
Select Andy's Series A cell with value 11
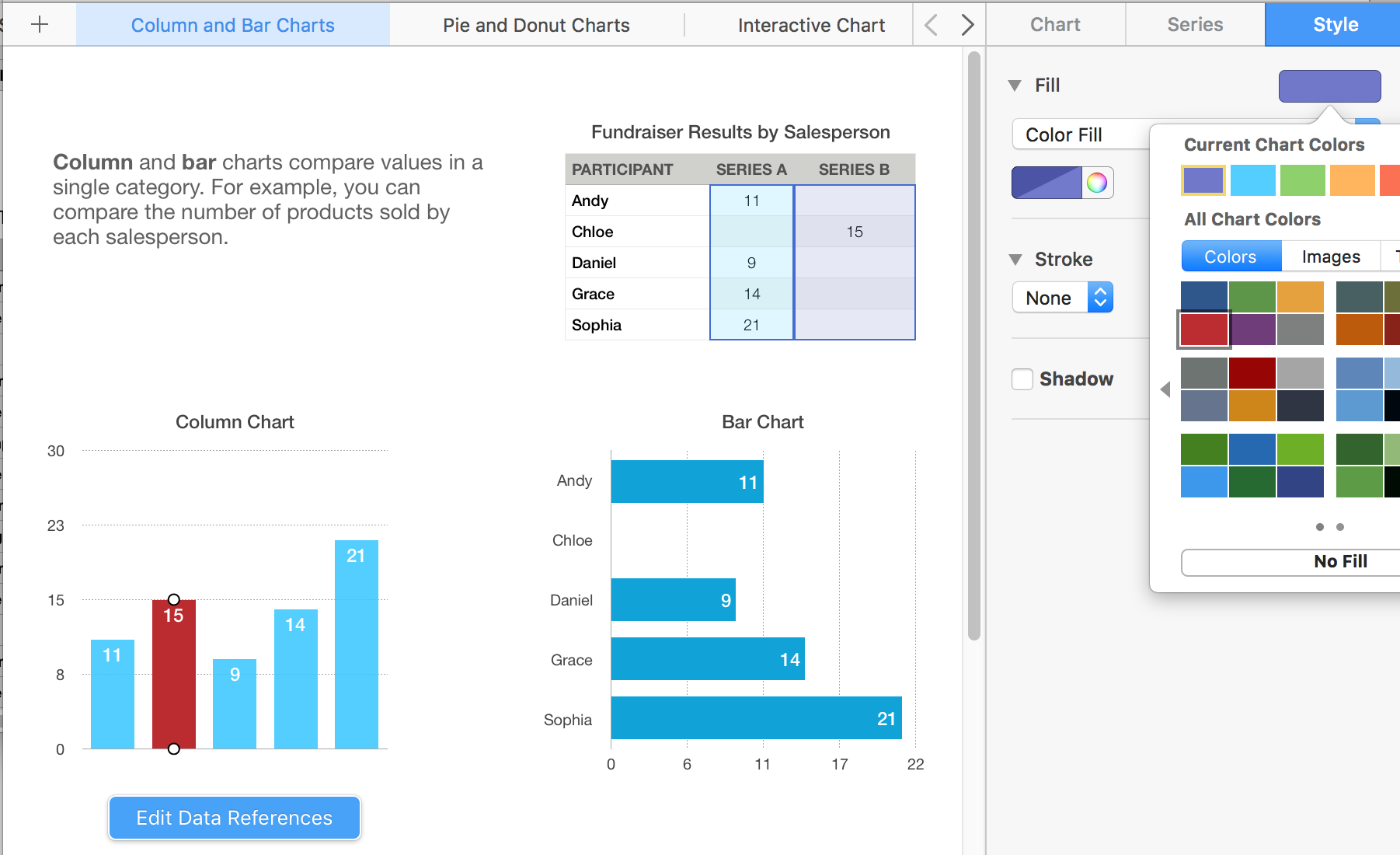click(x=751, y=201)
